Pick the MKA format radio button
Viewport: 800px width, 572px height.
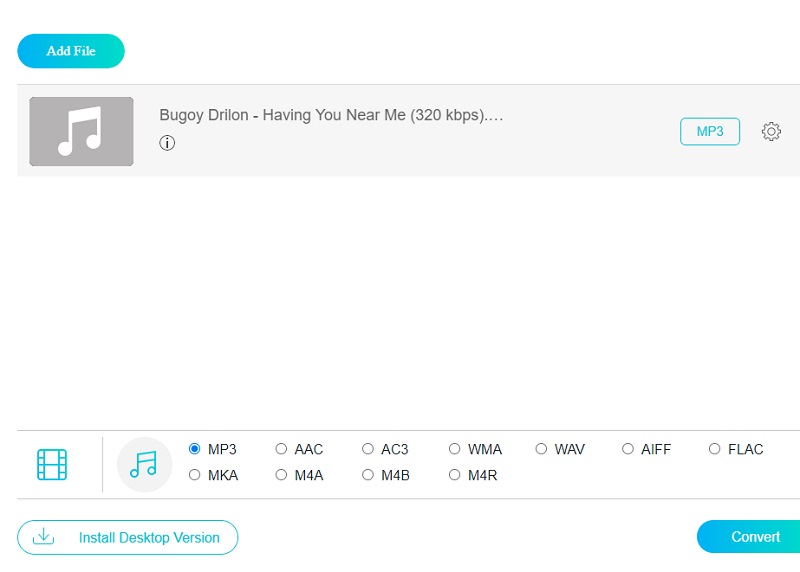click(195, 475)
